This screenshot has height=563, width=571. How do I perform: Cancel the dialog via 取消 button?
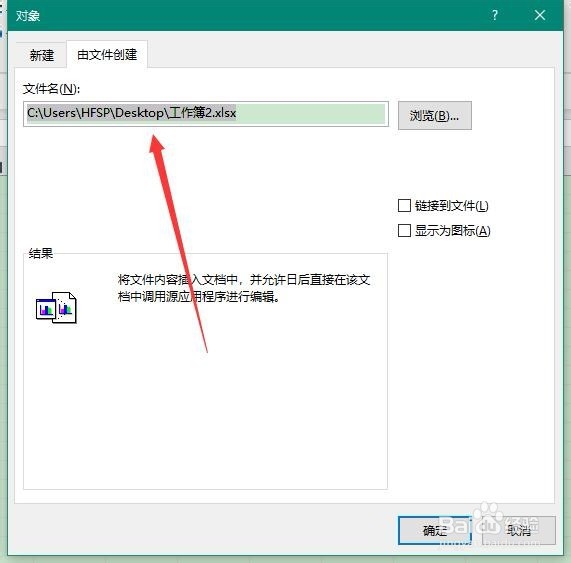[x=519, y=530]
